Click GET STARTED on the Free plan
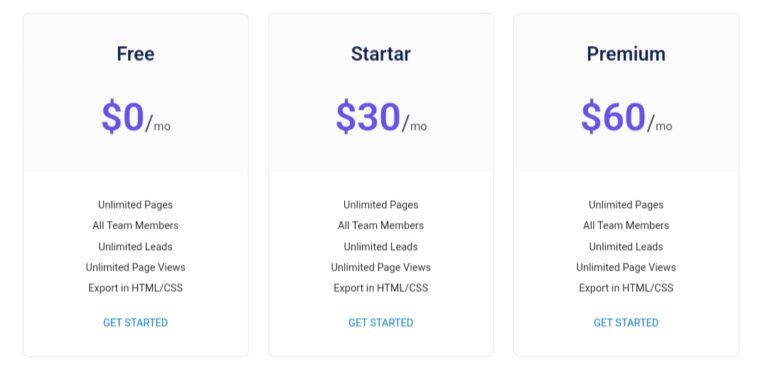Viewport: 768px width, 366px height. 136,322
